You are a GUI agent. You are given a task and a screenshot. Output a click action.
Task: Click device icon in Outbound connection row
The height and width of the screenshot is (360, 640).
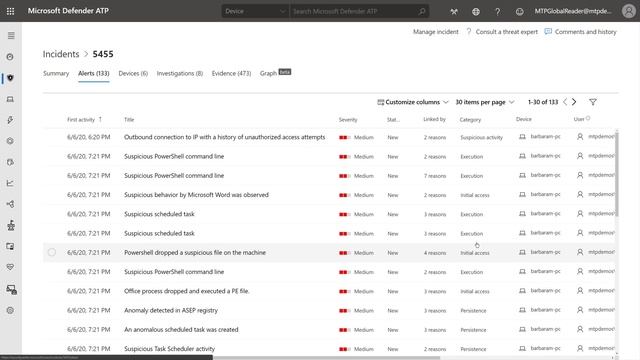point(522,137)
